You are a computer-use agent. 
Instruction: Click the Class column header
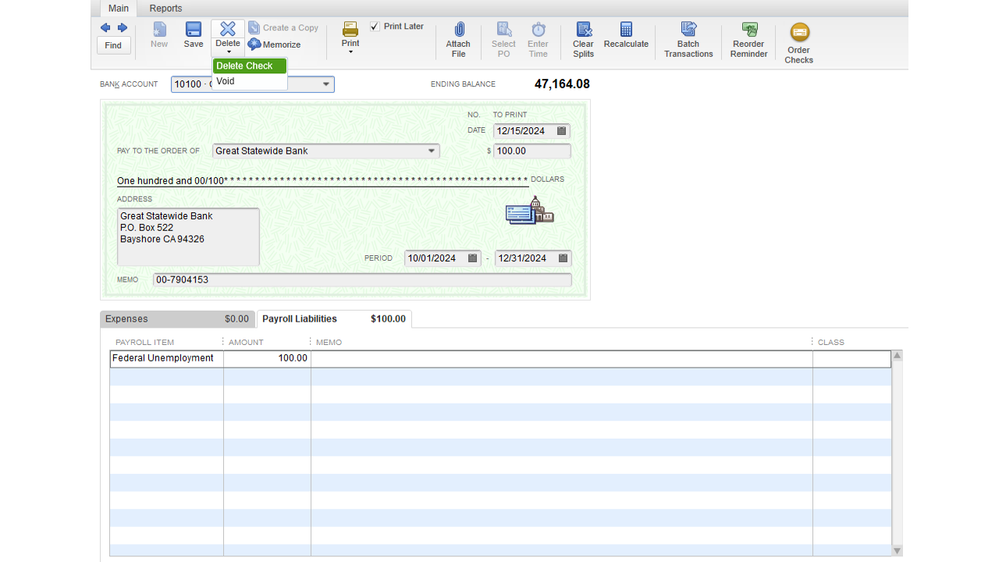coord(831,342)
